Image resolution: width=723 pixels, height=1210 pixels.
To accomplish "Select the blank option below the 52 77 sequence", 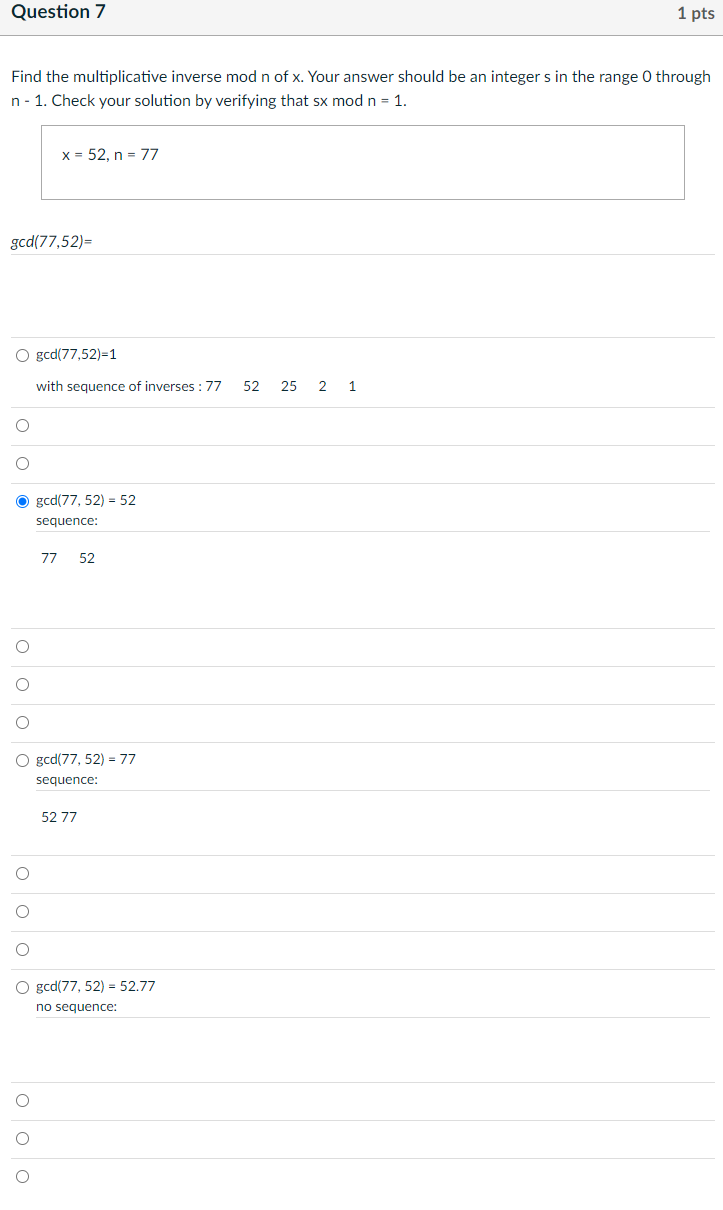I will coord(22,873).
